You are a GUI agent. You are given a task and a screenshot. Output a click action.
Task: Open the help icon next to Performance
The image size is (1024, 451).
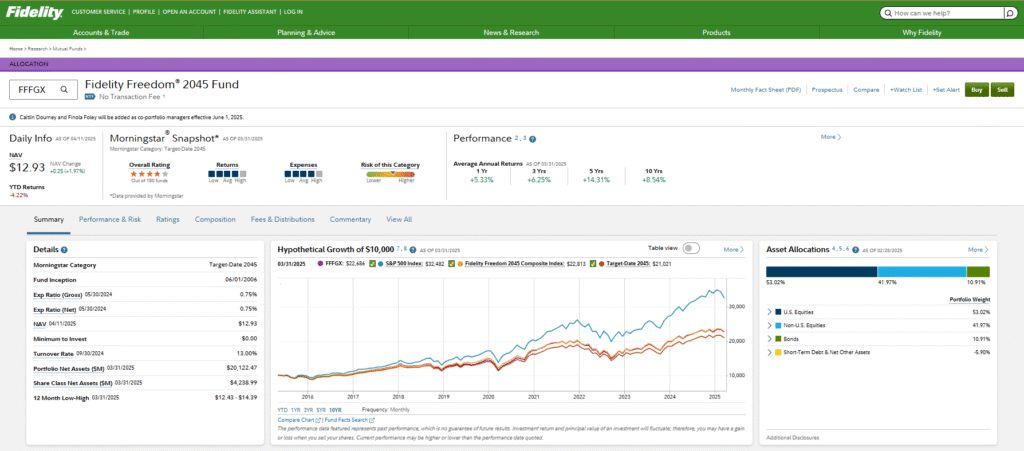[532, 139]
